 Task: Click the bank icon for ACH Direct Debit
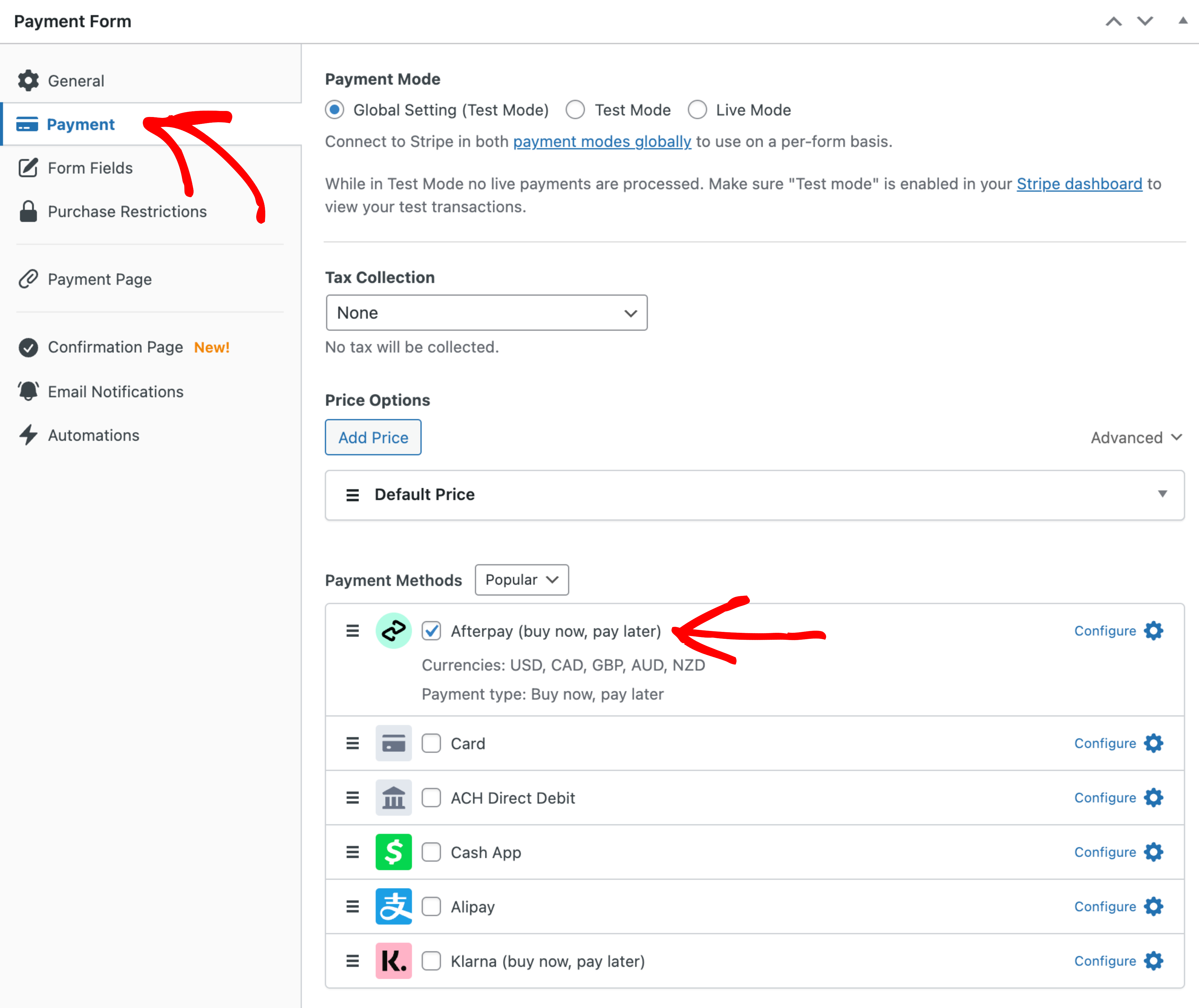tap(394, 798)
